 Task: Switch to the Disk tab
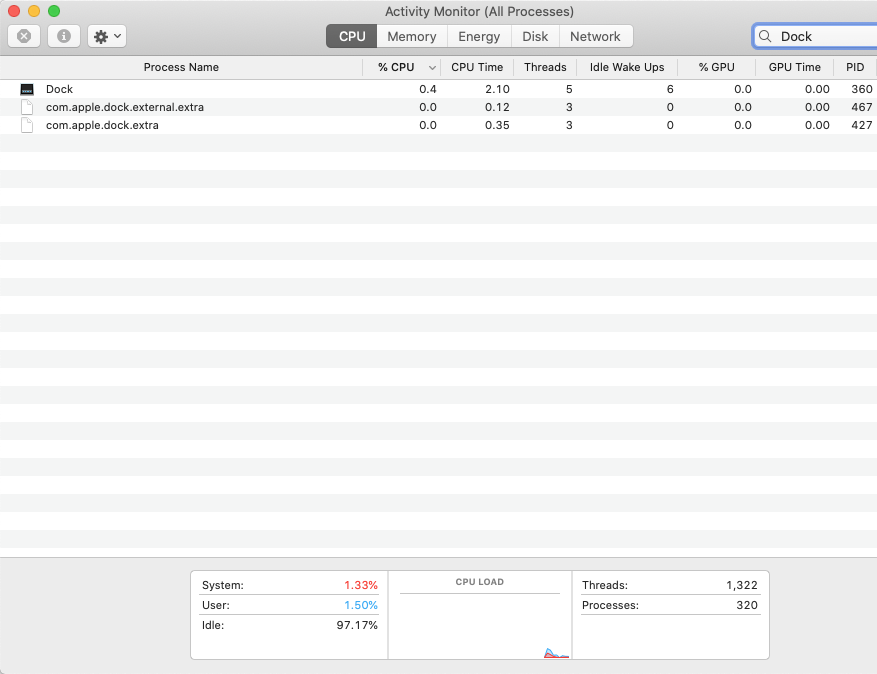click(x=535, y=36)
